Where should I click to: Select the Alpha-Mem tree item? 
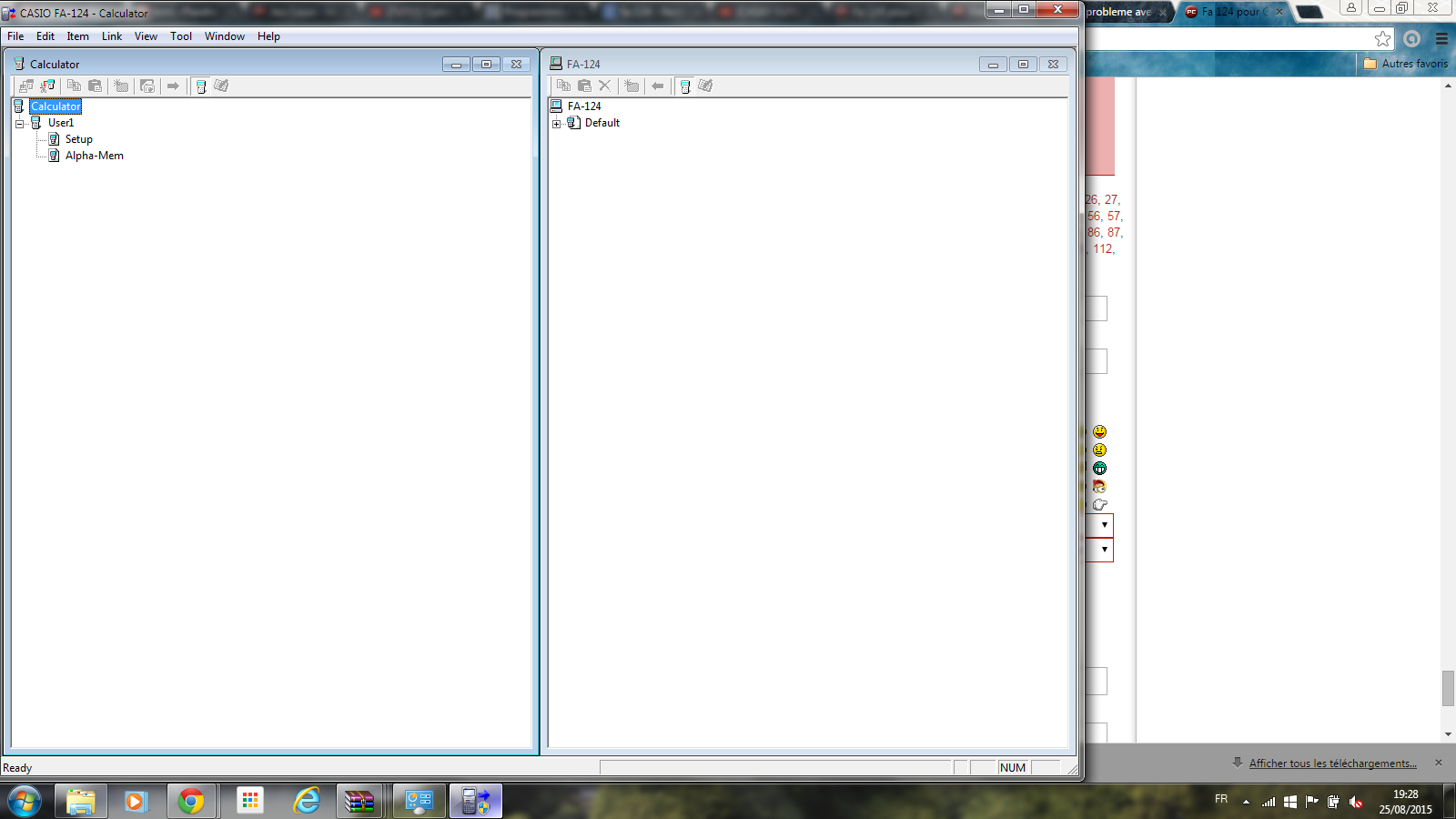point(95,156)
